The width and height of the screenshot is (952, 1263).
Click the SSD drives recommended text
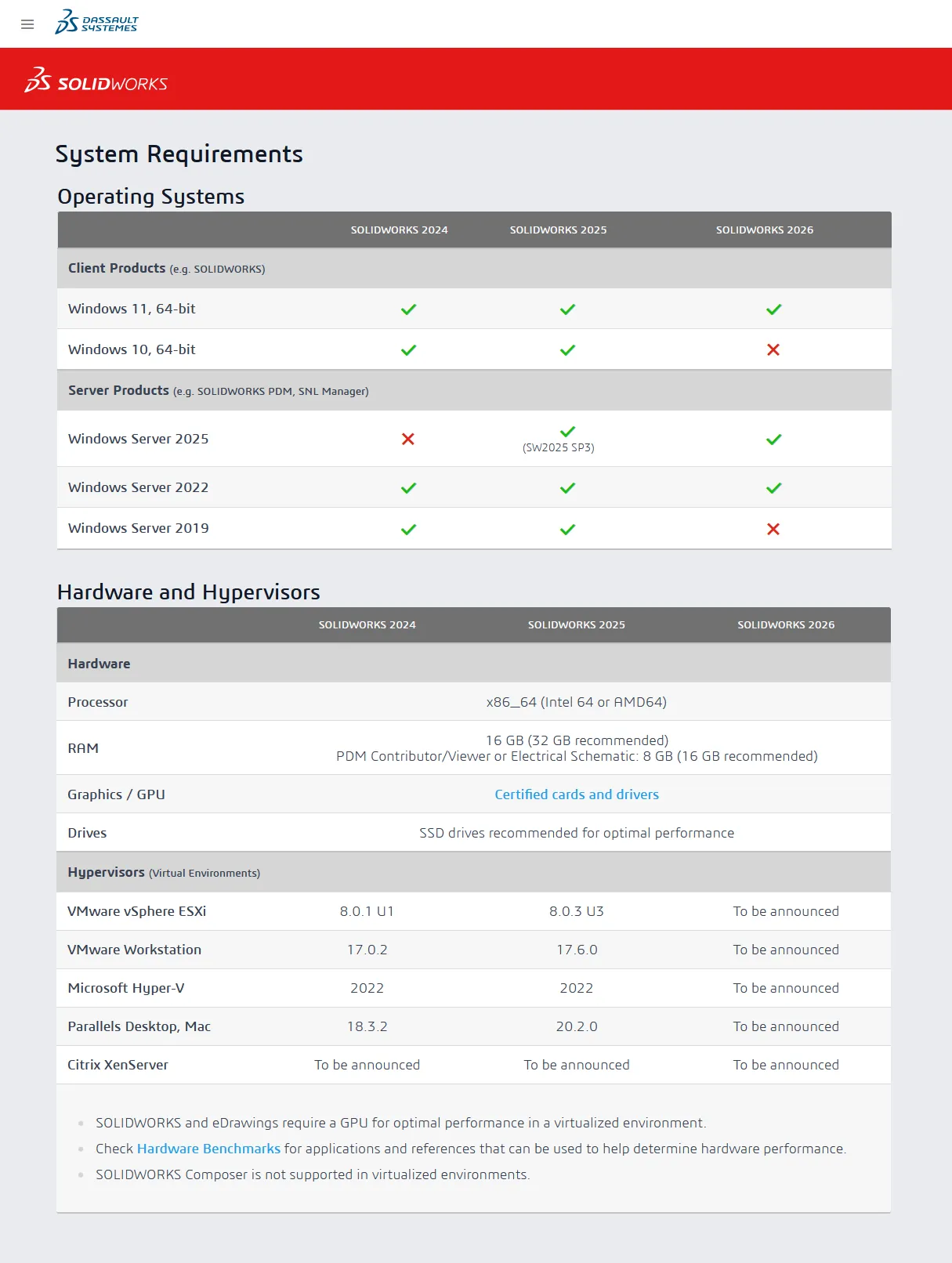click(x=577, y=833)
